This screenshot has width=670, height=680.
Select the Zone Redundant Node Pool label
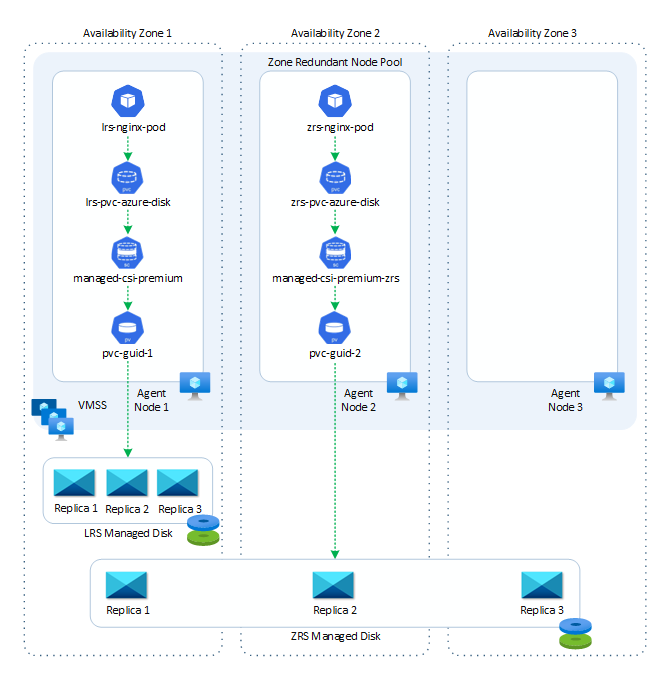coord(335,62)
